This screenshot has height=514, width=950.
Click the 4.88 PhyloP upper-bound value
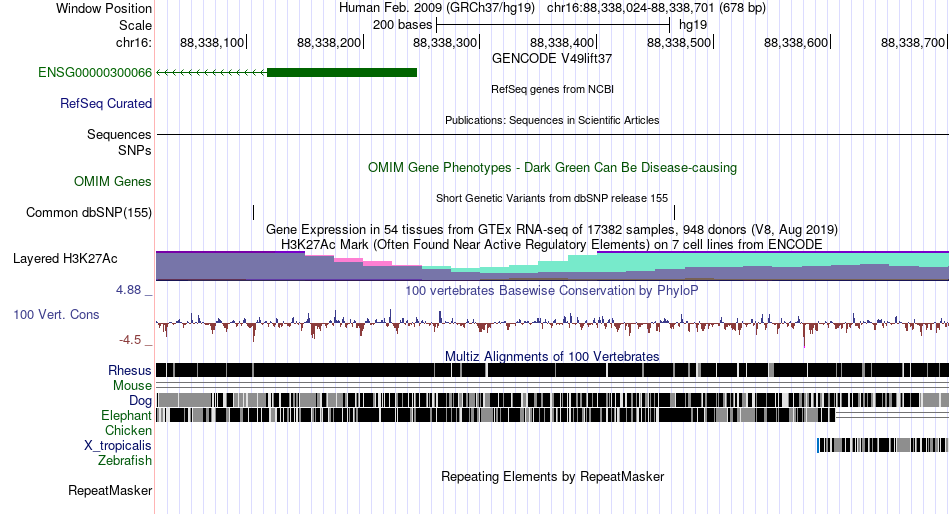pyautogui.click(x=128, y=290)
